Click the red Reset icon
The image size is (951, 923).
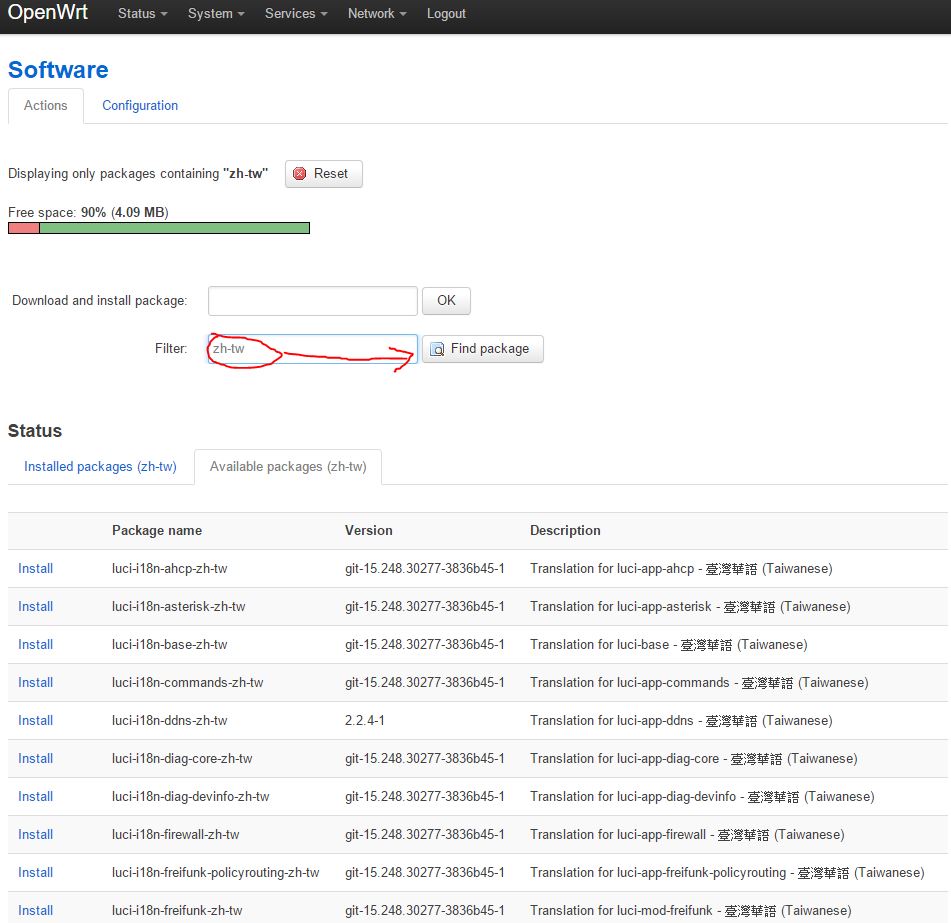point(299,174)
